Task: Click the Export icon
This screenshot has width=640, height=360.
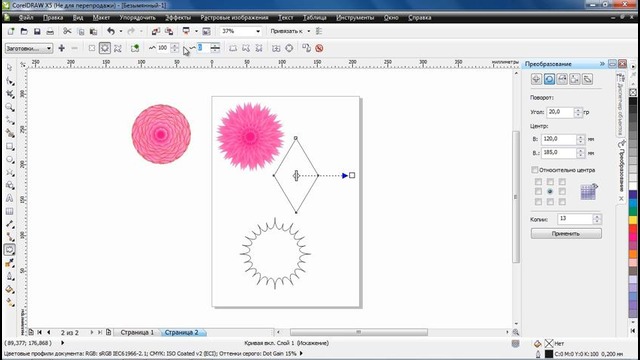Action: (x=169, y=31)
